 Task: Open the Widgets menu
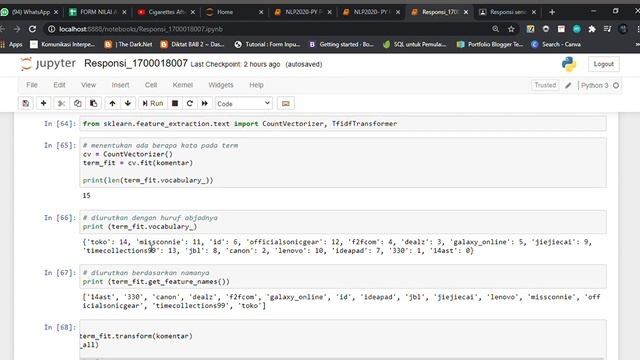coord(221,85)
